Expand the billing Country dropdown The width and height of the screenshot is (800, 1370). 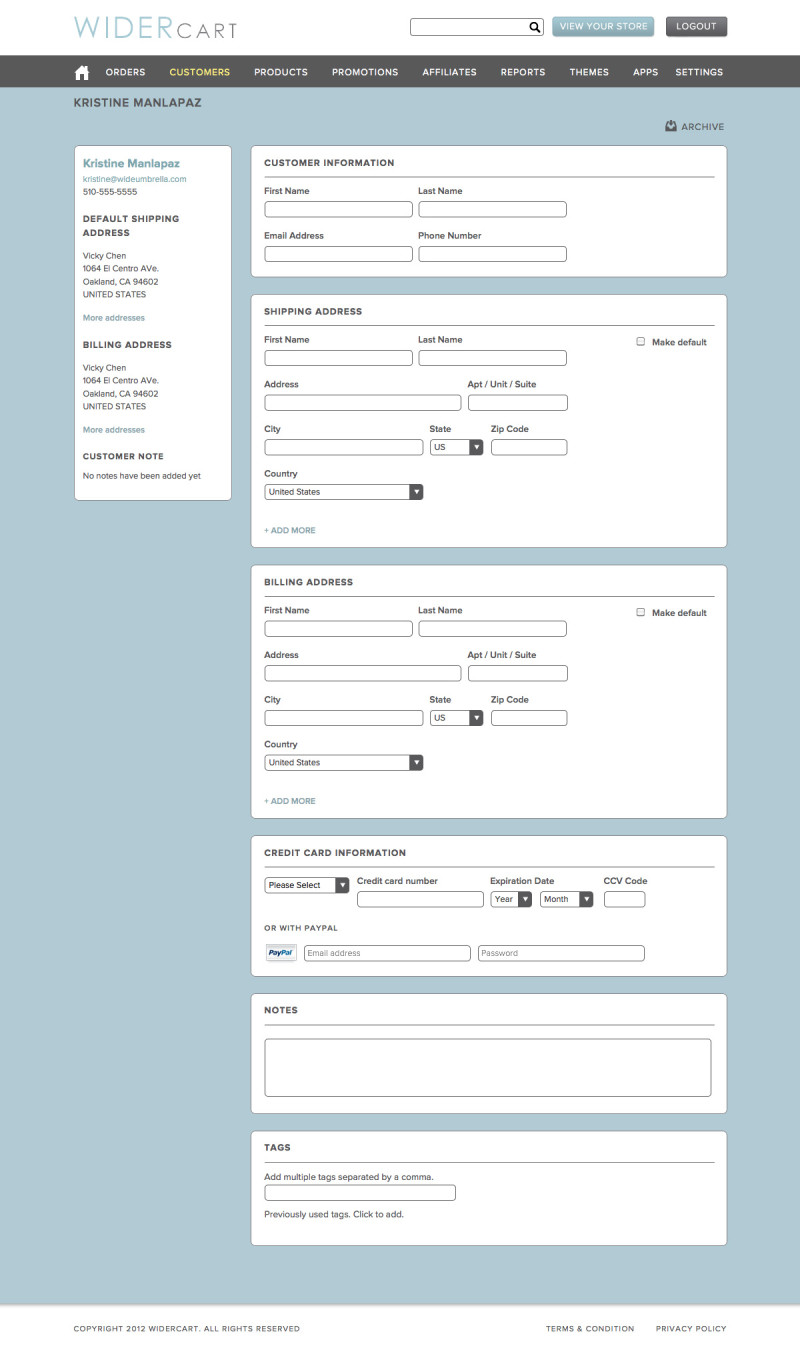(x=343, y=762)
